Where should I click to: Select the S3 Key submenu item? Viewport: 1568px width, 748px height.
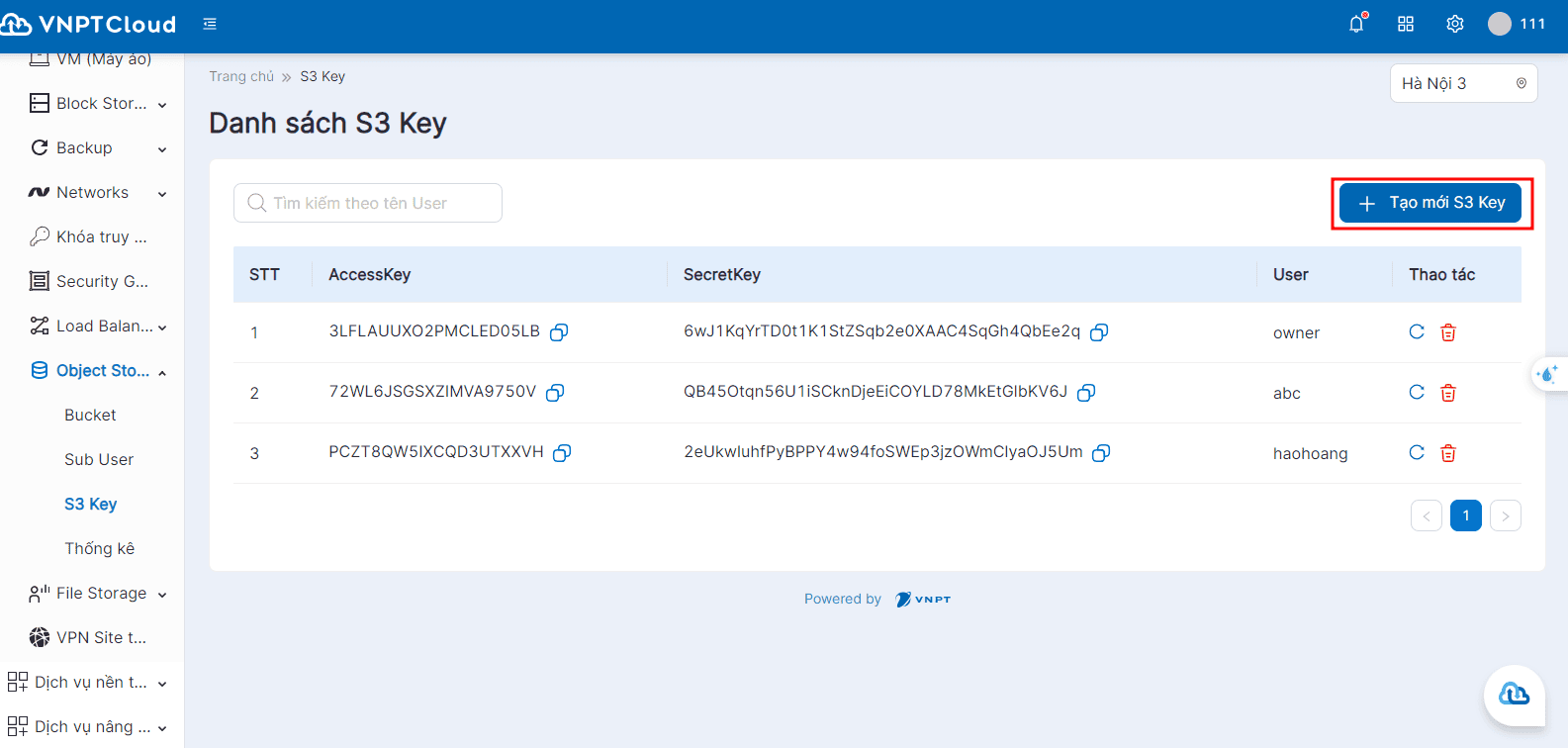91,504
